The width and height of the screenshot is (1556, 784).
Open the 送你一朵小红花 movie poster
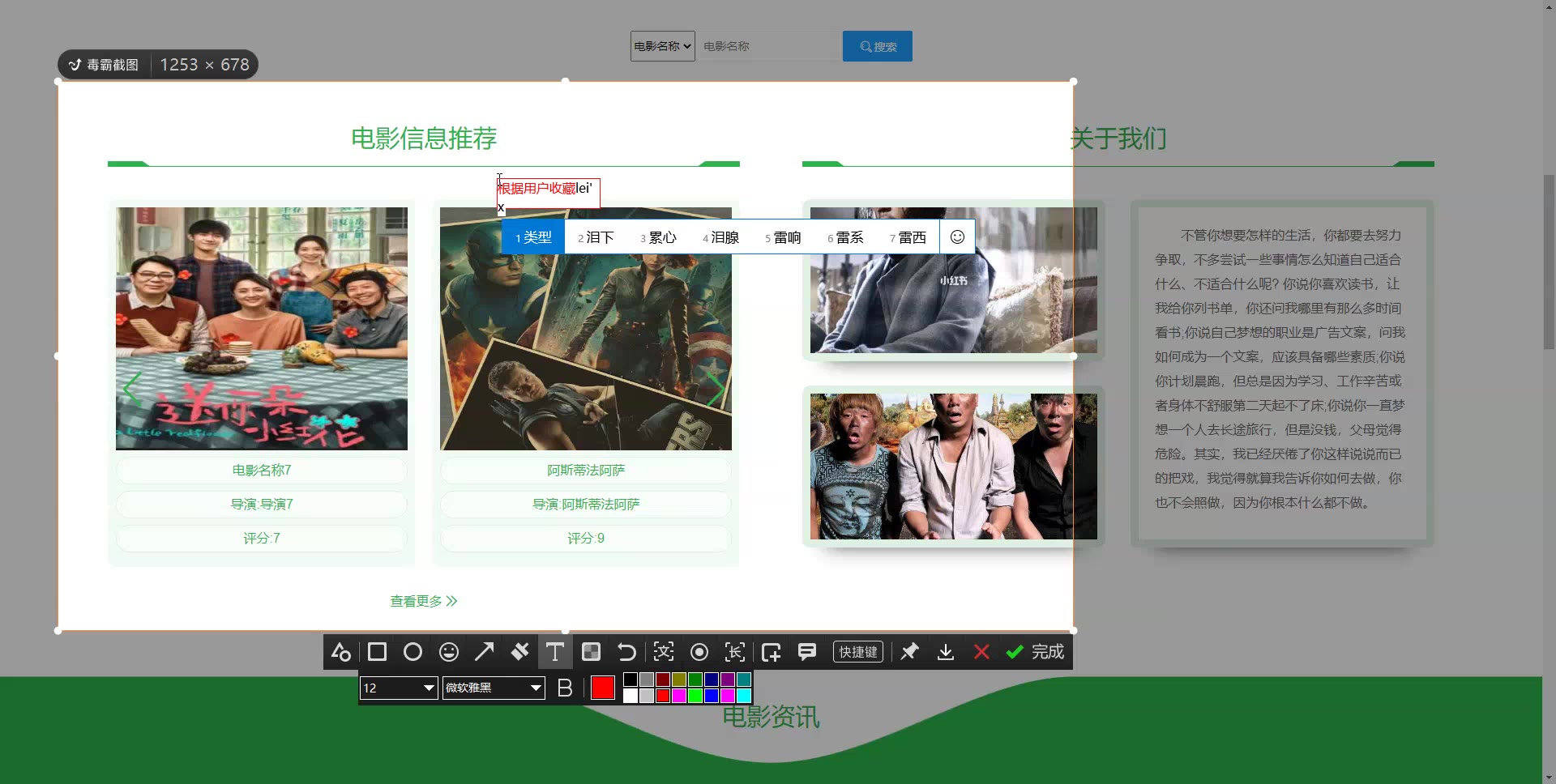(x=262, y=328)
